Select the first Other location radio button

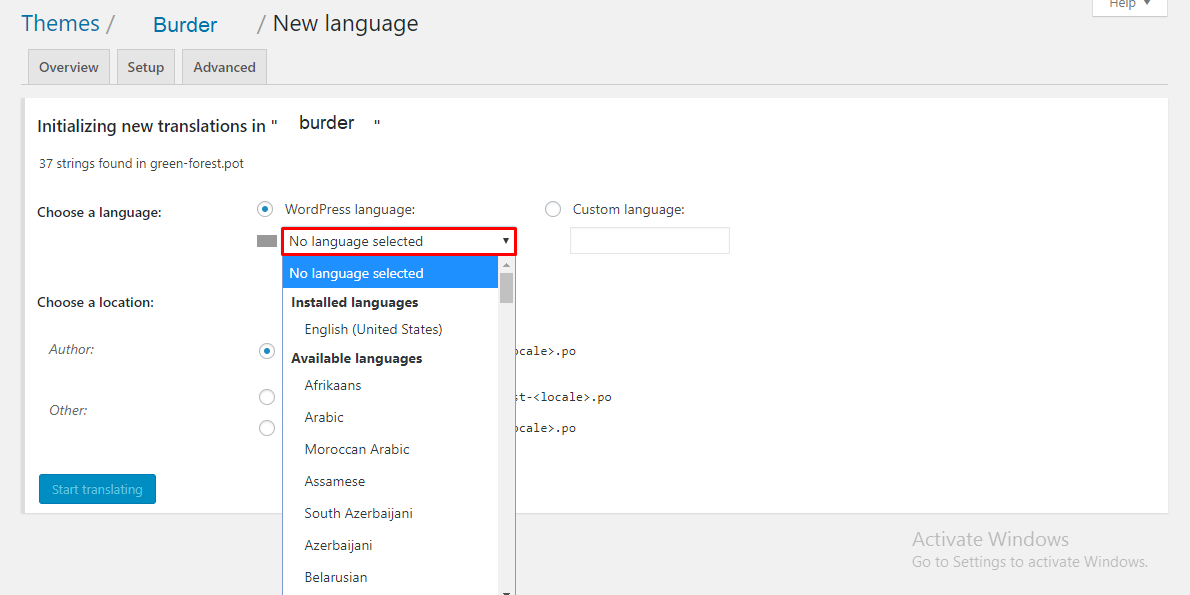click(x=266, y=397)
